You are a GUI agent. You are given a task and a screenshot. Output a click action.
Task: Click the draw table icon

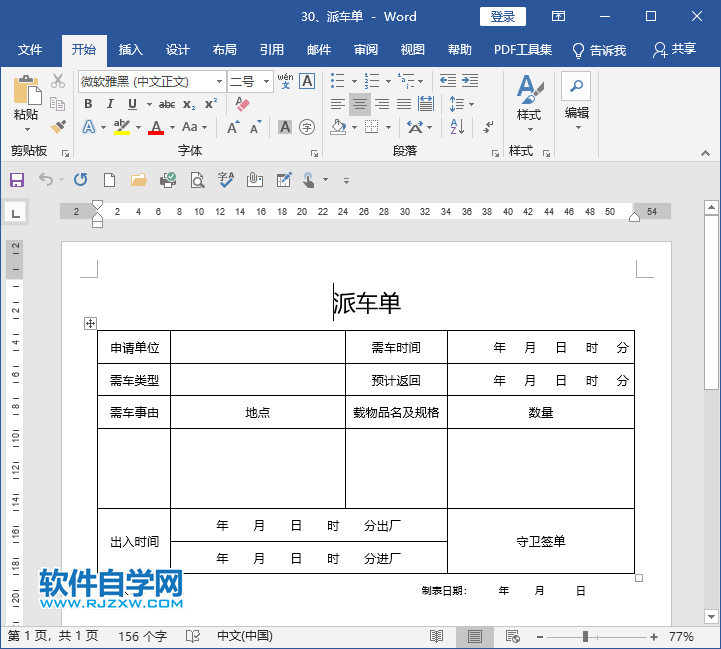point(284,180)
